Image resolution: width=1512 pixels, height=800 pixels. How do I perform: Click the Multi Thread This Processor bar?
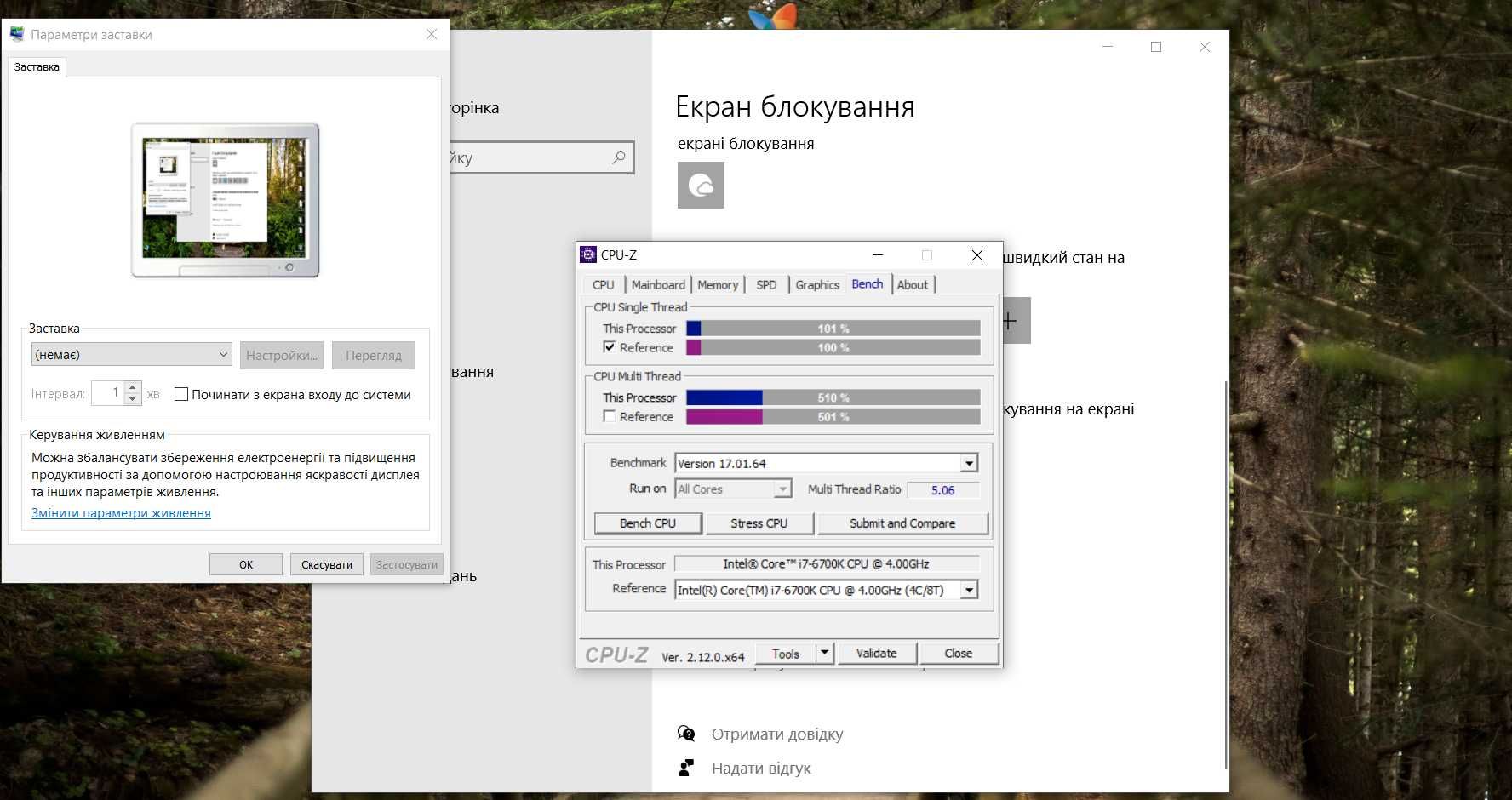[833, 397]
